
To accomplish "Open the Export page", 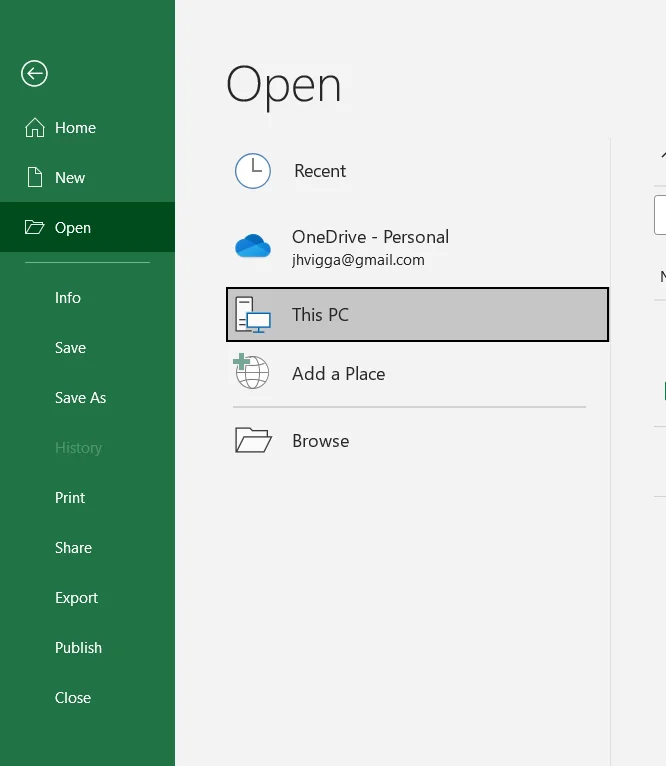I will [x=87, y=597].
